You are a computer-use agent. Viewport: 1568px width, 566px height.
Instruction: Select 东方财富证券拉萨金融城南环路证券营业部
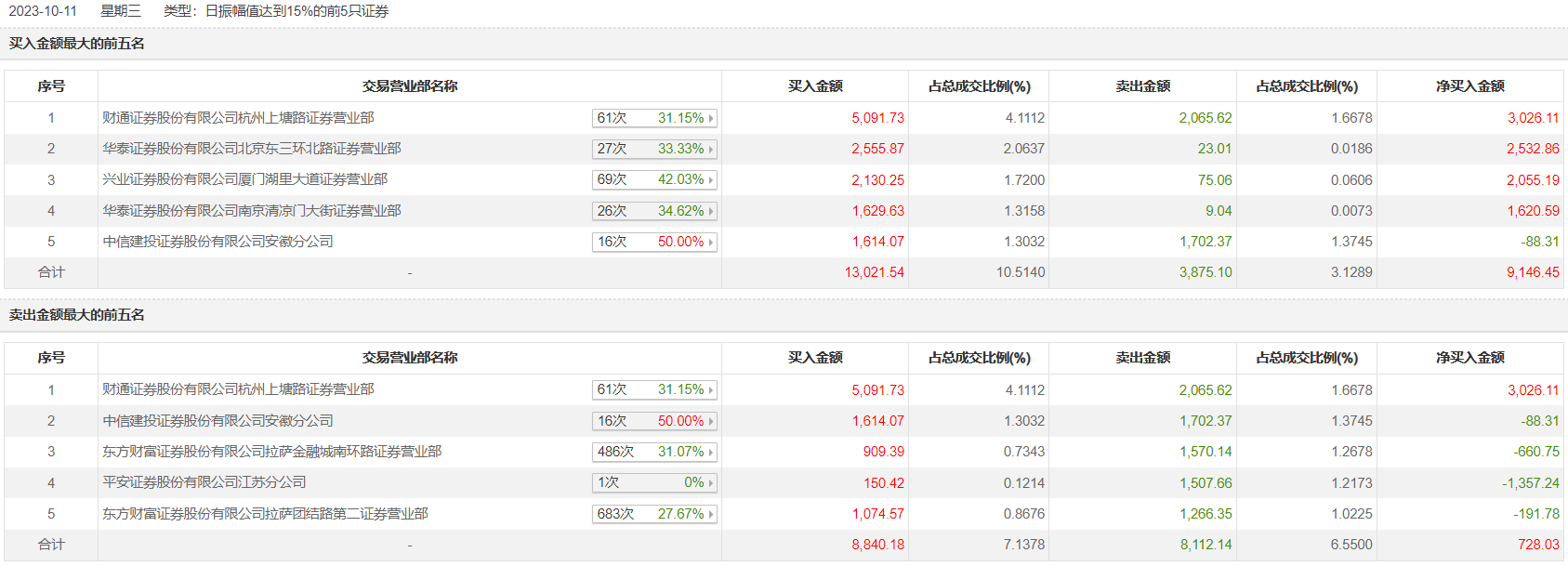pyautogui.click(x=272, y=452)
